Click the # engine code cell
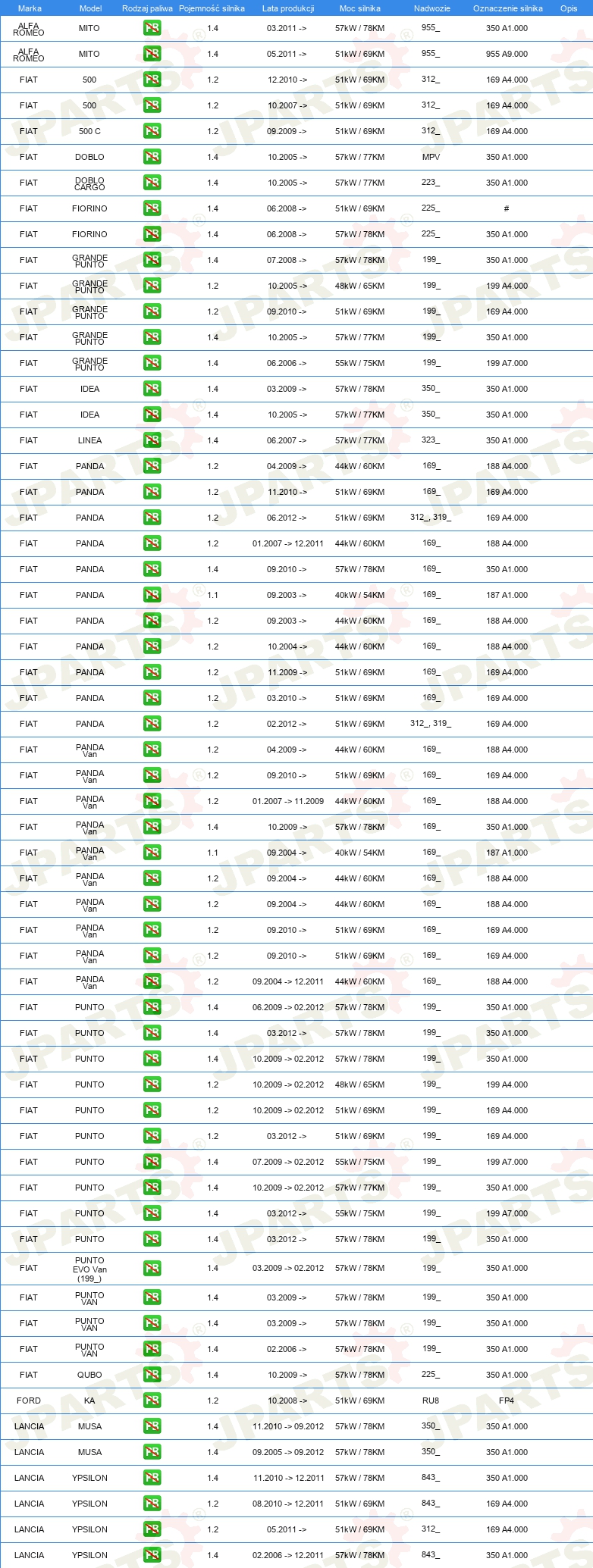 [x=507, y=208]
